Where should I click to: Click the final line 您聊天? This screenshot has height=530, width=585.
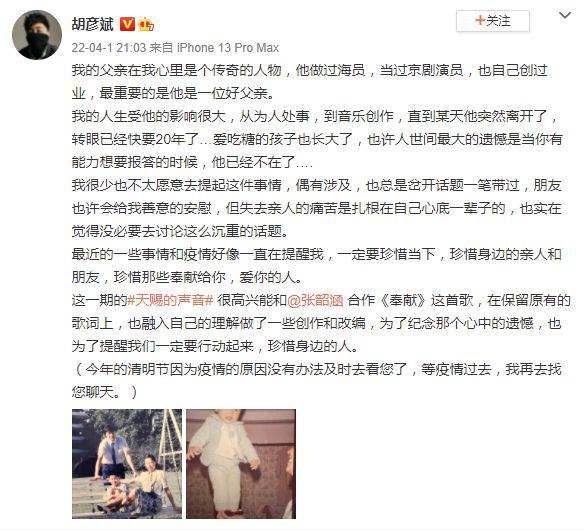104,392
